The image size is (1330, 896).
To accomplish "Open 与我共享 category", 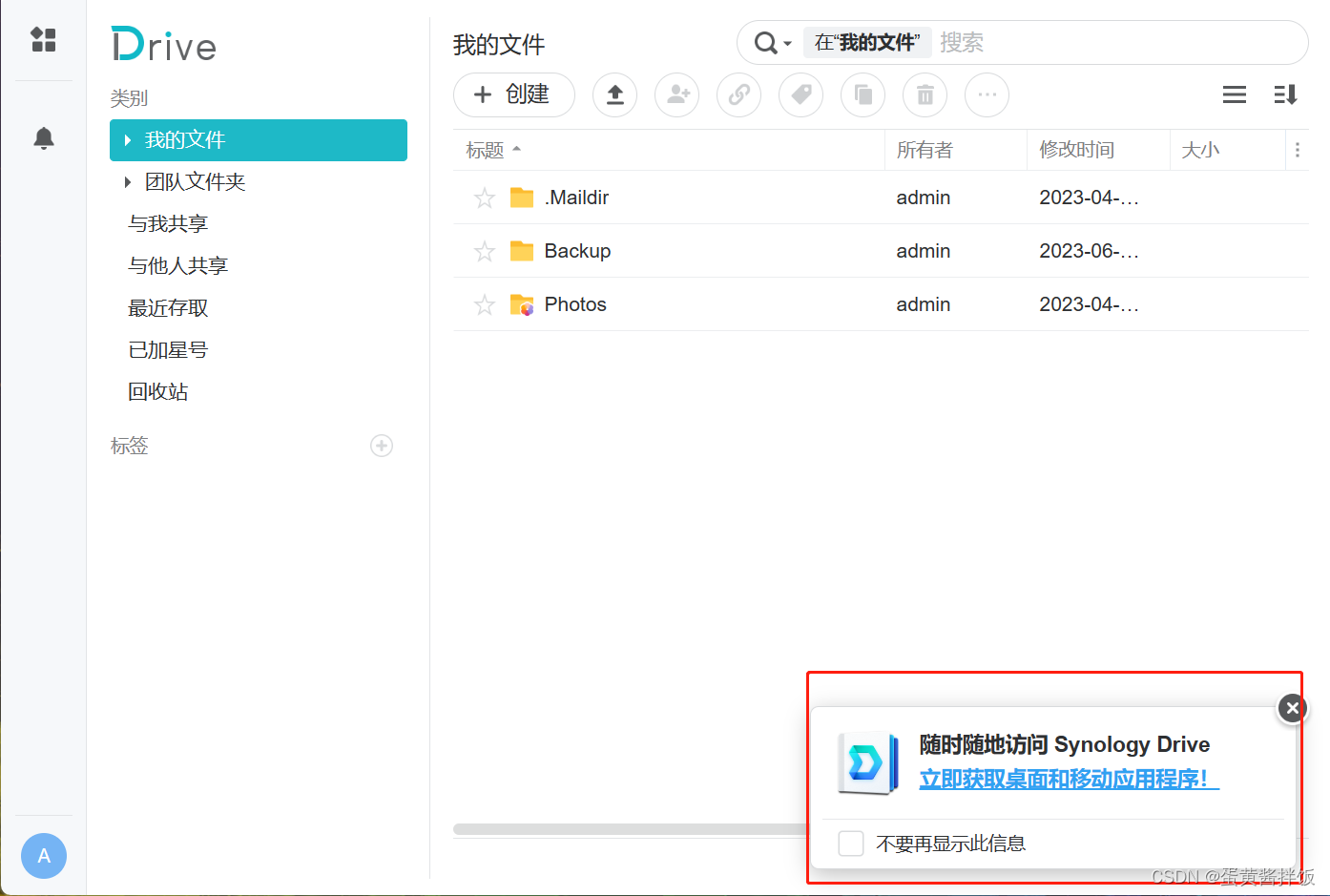I will [168, 224].
